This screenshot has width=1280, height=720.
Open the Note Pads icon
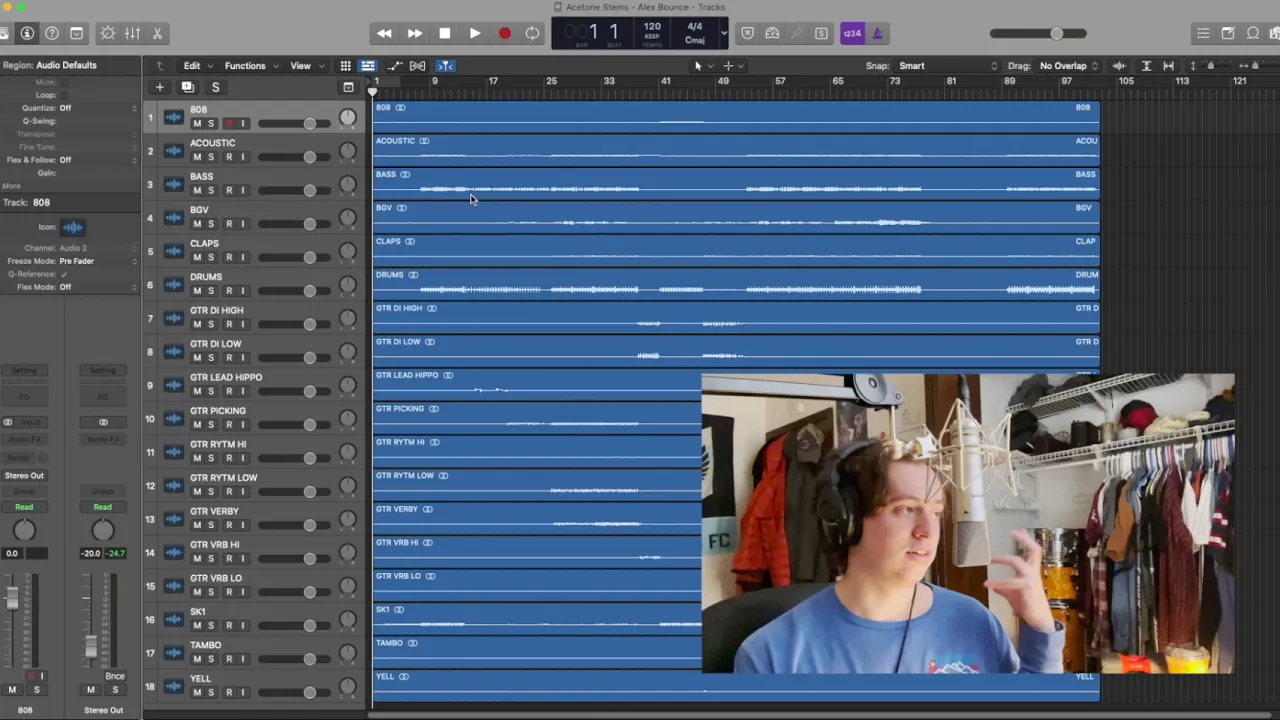point(1228,33)
